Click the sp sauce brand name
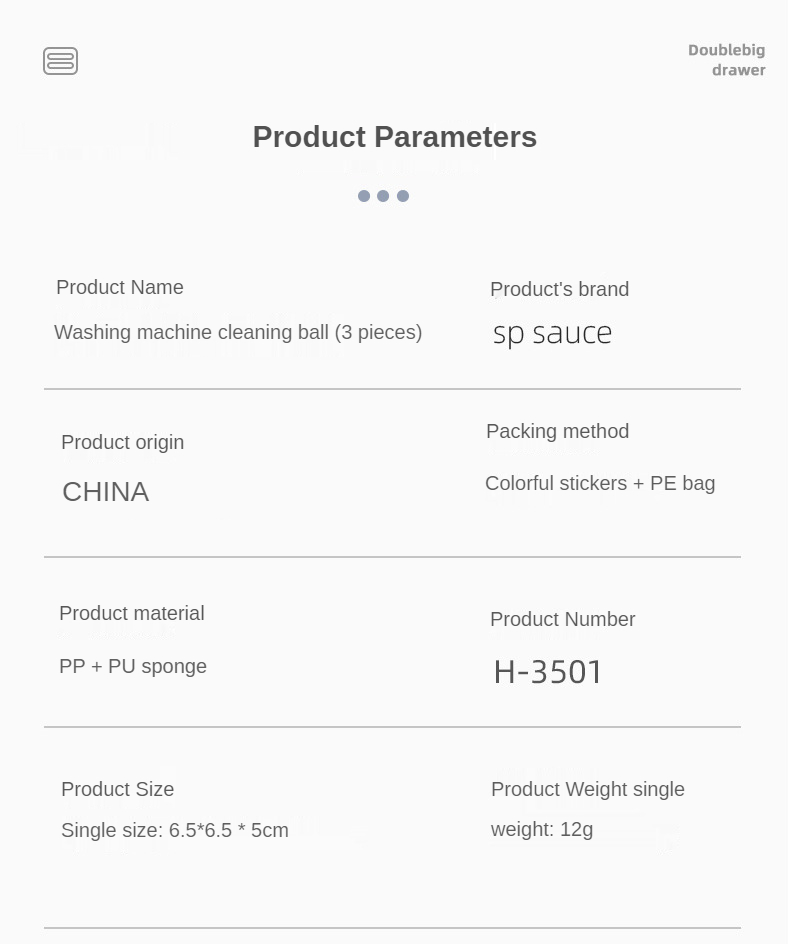 552,333
